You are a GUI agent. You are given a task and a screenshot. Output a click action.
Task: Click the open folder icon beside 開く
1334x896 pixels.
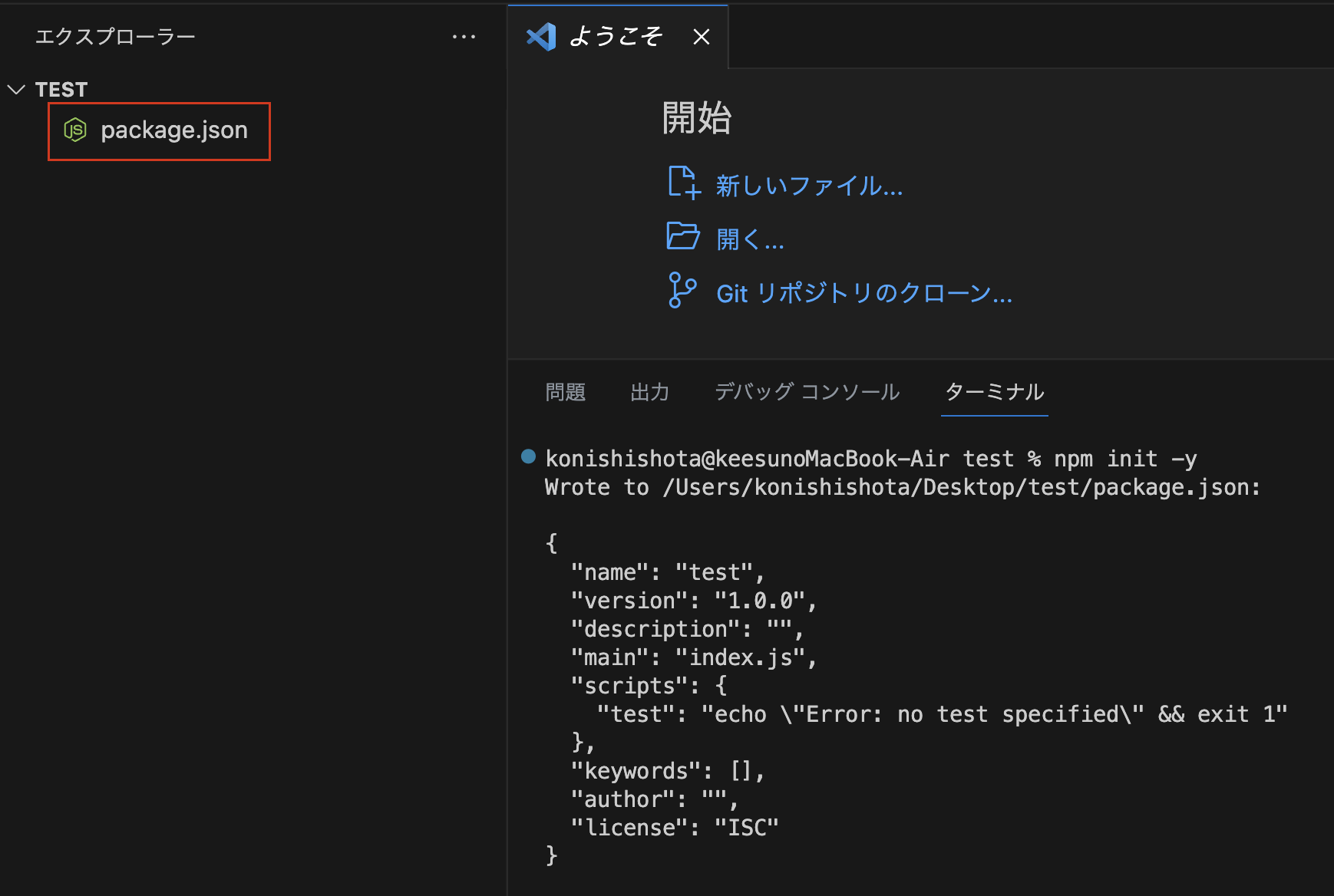682,237
